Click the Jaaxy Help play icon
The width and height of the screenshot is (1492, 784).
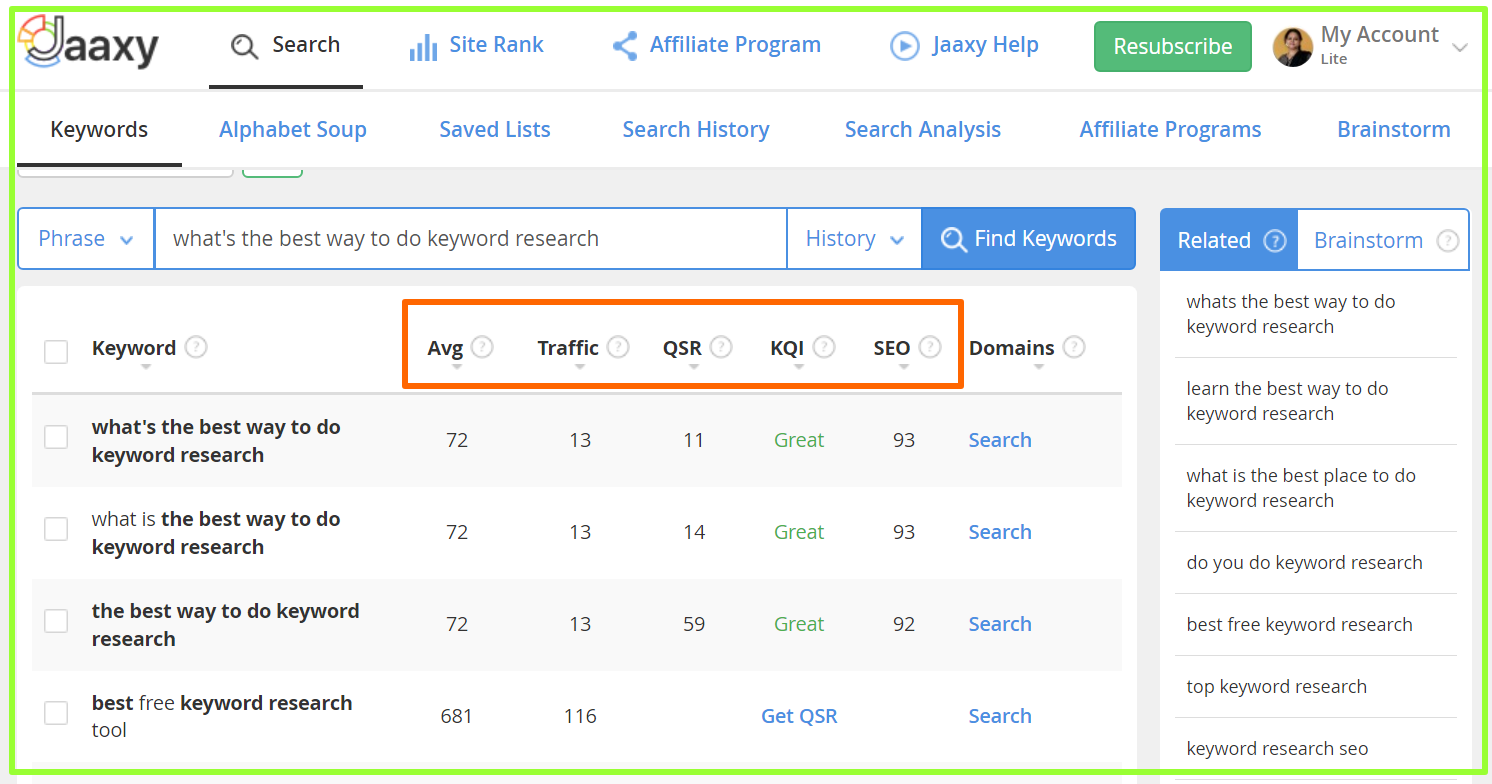[904, 46]
